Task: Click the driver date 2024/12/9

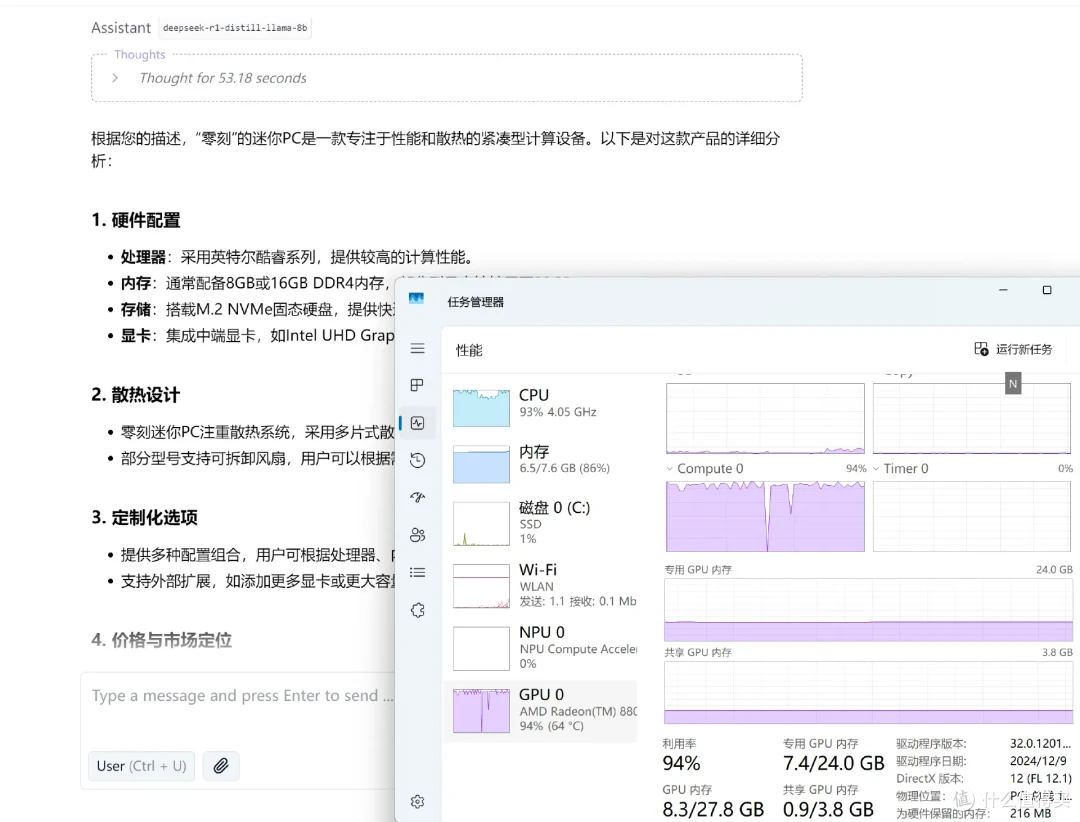Action: pos(1038,761)
